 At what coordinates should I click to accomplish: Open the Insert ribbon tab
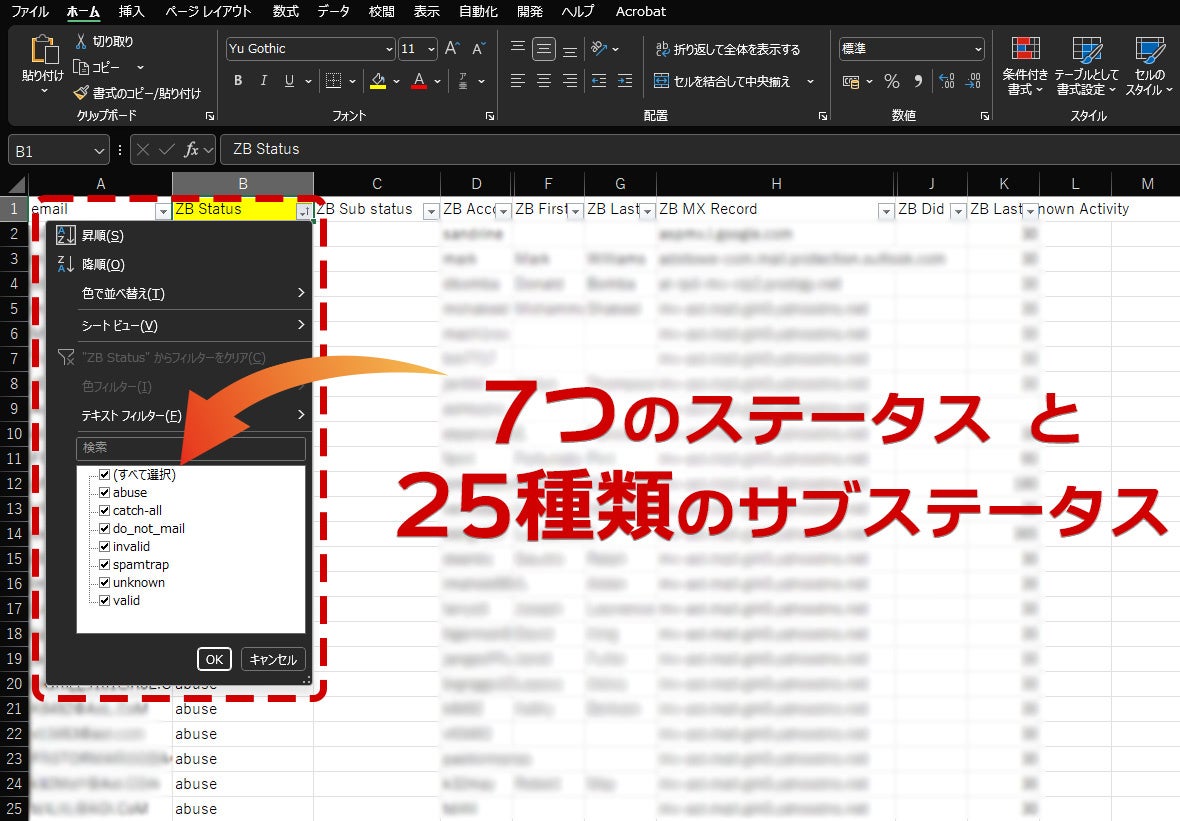pos(131,11)
